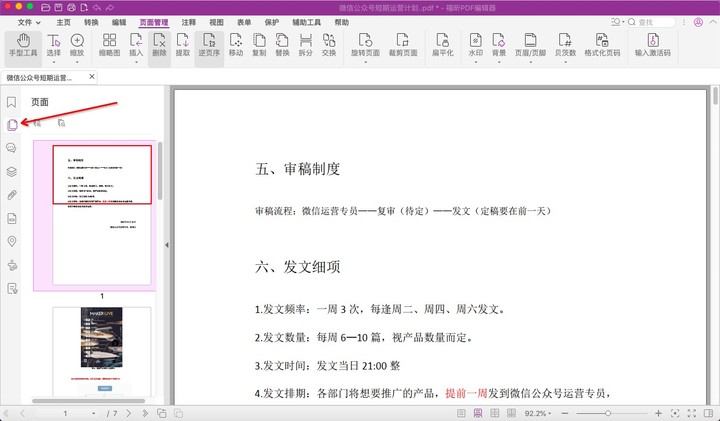Switch to the 保护 tab
The width and height of the screenshot is (720, 421).
(271, 22)
